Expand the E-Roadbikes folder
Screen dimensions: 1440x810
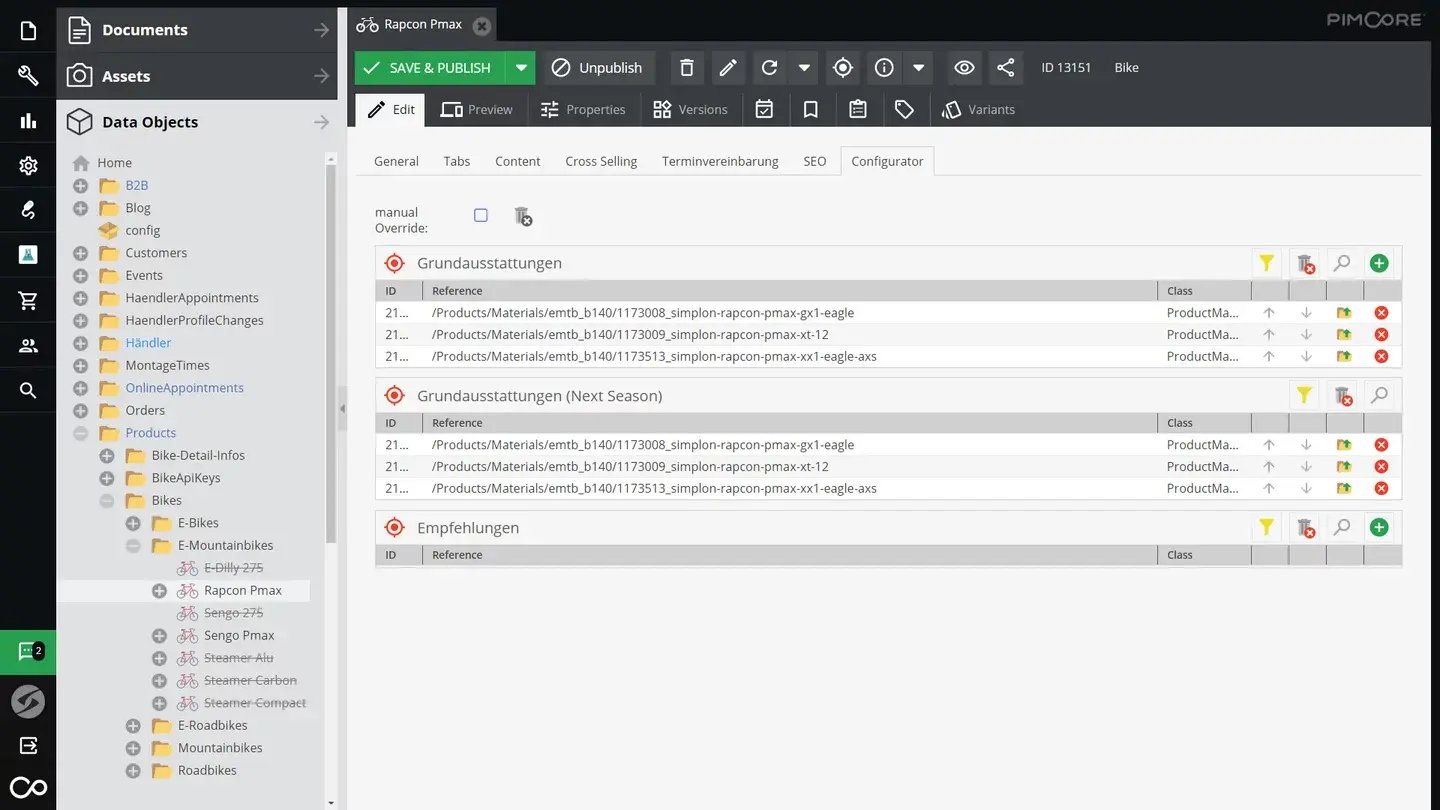[x=133, y=725]
